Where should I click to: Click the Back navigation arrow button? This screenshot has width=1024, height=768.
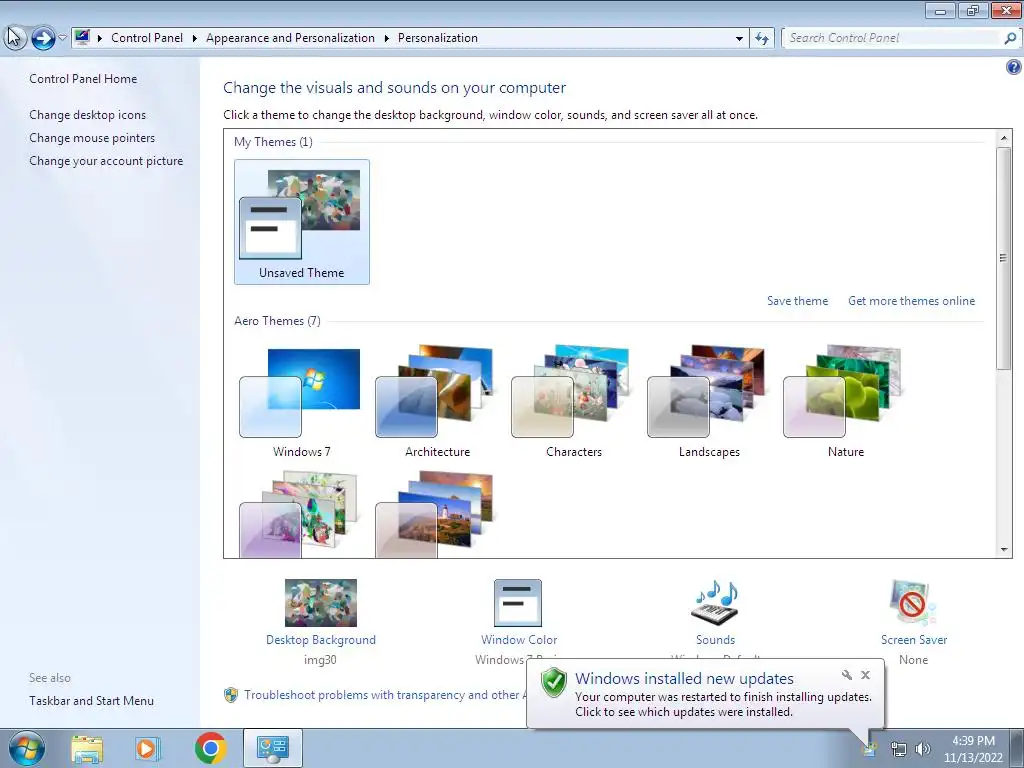pos(14,38)
